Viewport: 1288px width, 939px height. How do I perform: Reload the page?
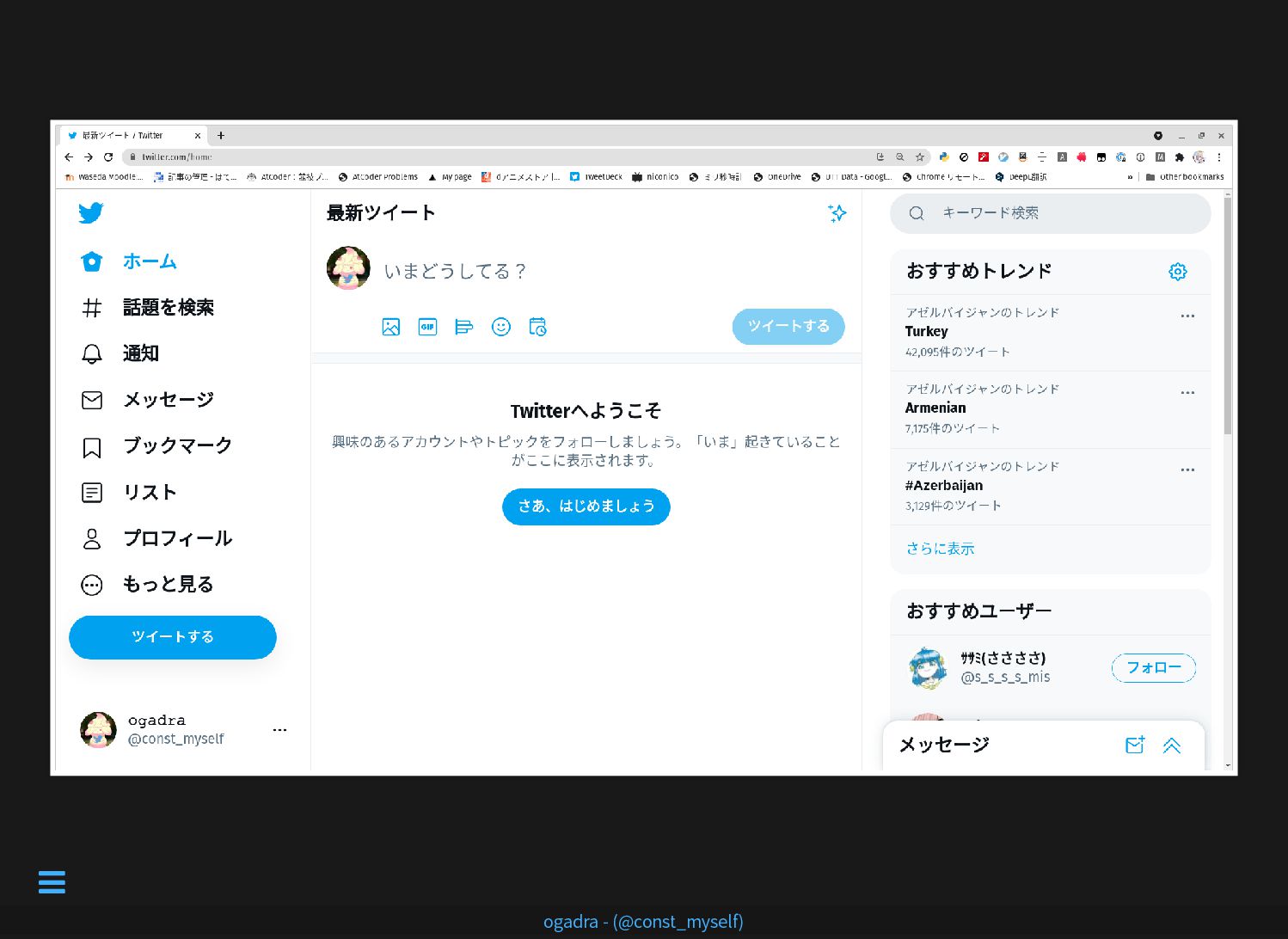coord(108,157)
